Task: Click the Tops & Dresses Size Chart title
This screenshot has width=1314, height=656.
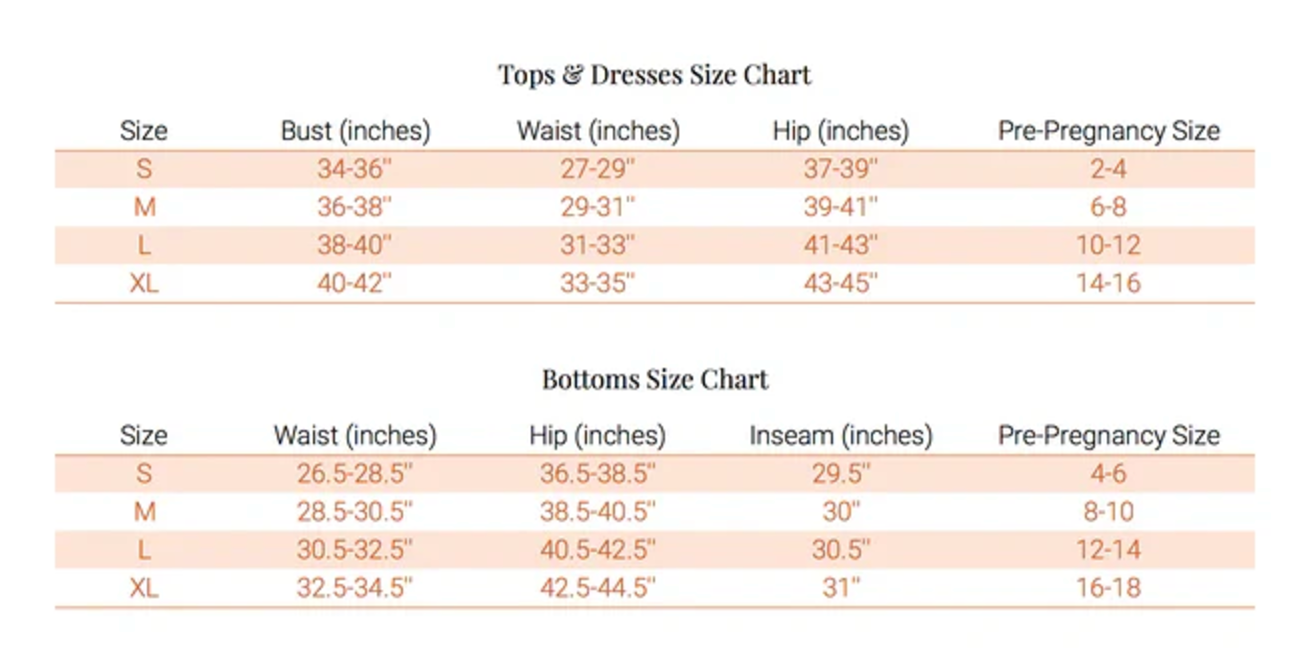Action: pyautogui.click(x=655, y=75)
